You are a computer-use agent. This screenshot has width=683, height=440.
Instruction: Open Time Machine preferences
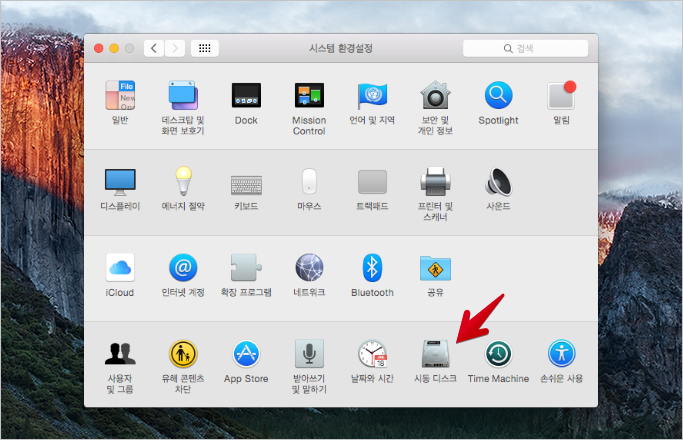tap(498, 354)
